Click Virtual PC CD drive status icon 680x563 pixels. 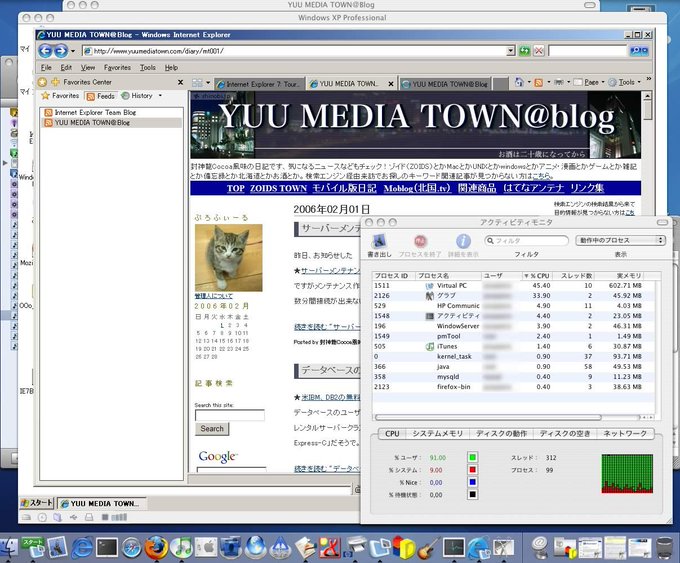(x=42, y=517)
